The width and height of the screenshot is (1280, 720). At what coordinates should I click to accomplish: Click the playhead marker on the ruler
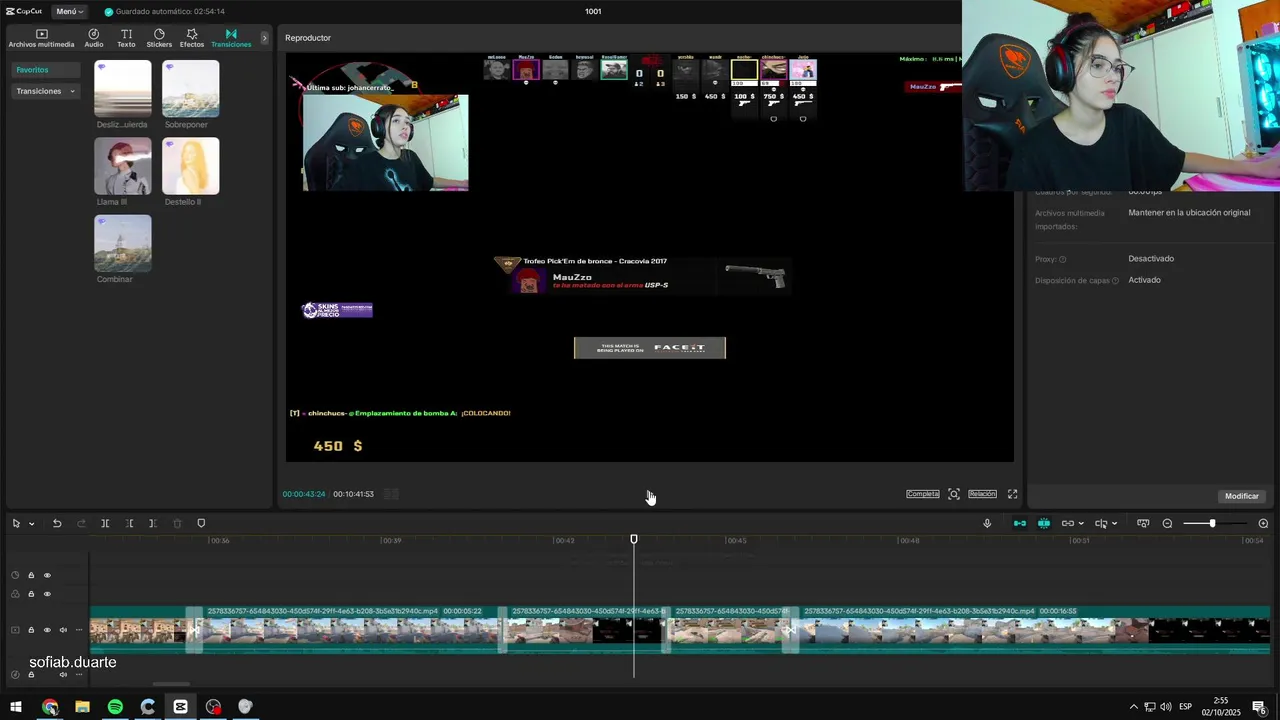[633, 539]
